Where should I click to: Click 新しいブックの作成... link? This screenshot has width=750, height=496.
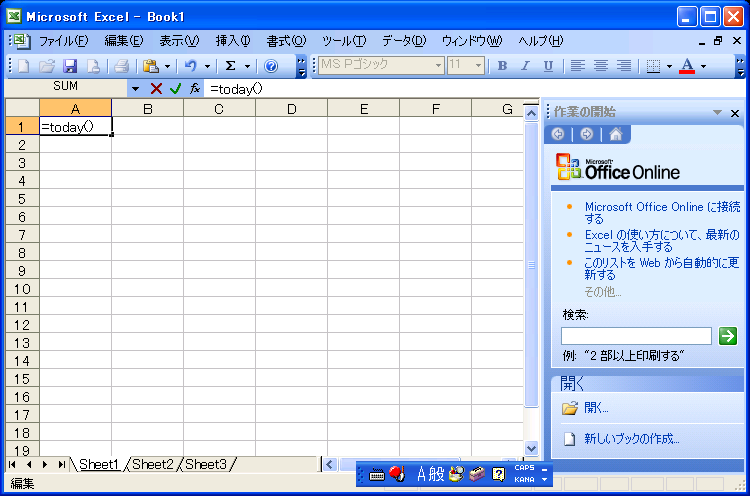pyautogui.click(x=631, y=439)
